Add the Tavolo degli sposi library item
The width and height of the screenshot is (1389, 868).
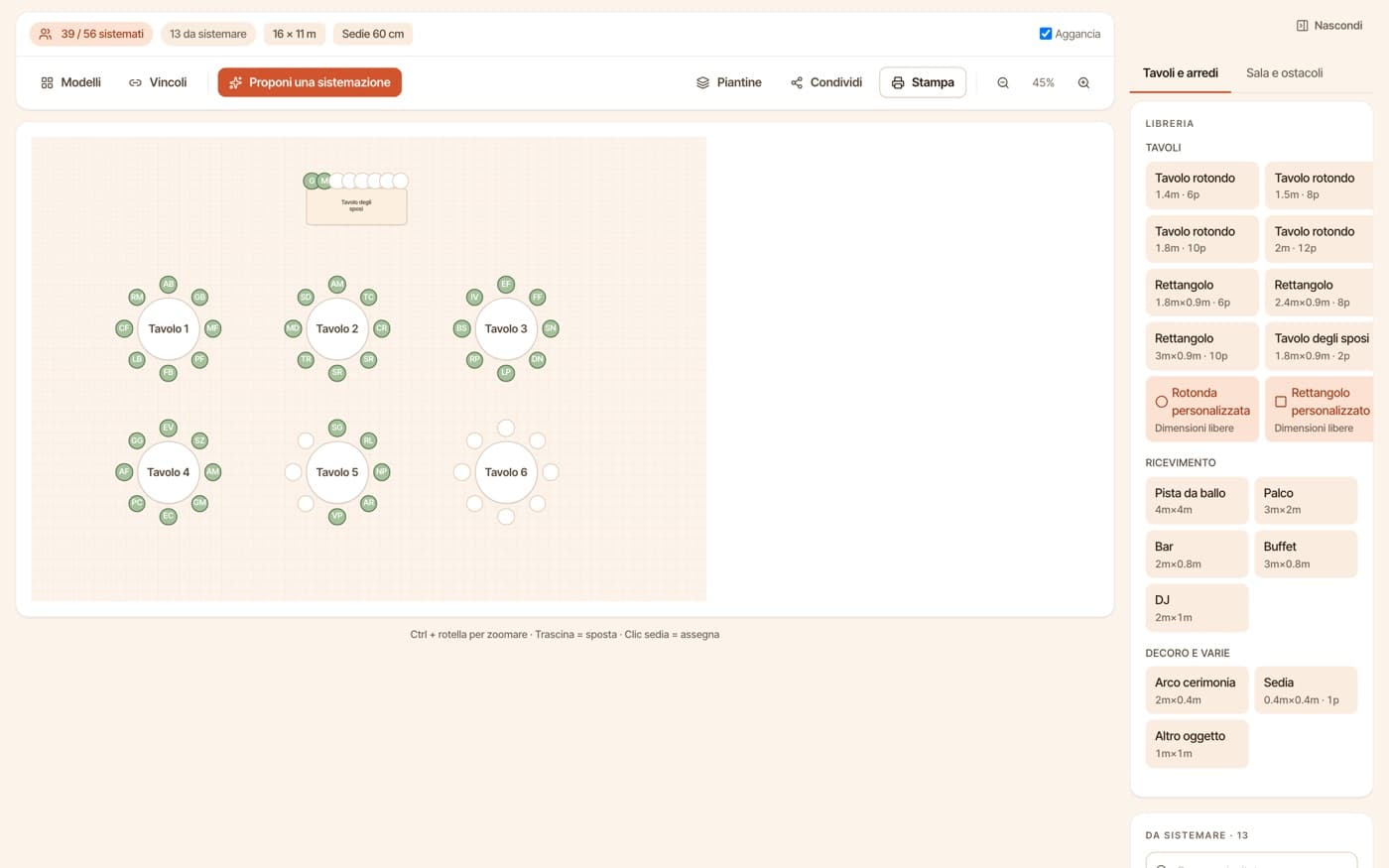point(1321,346)
